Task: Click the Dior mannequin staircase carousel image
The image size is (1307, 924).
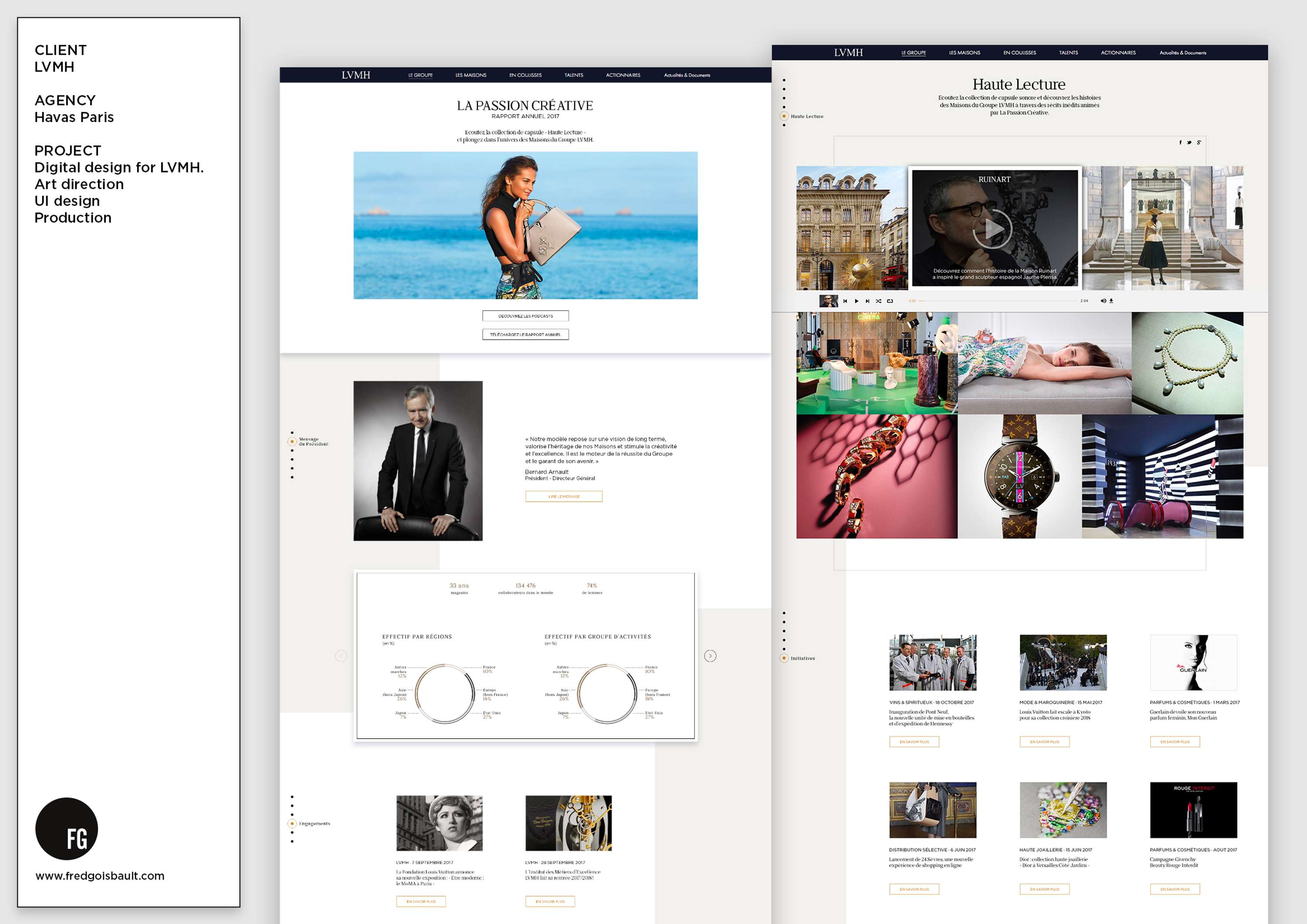Action: pos(1162,228)
